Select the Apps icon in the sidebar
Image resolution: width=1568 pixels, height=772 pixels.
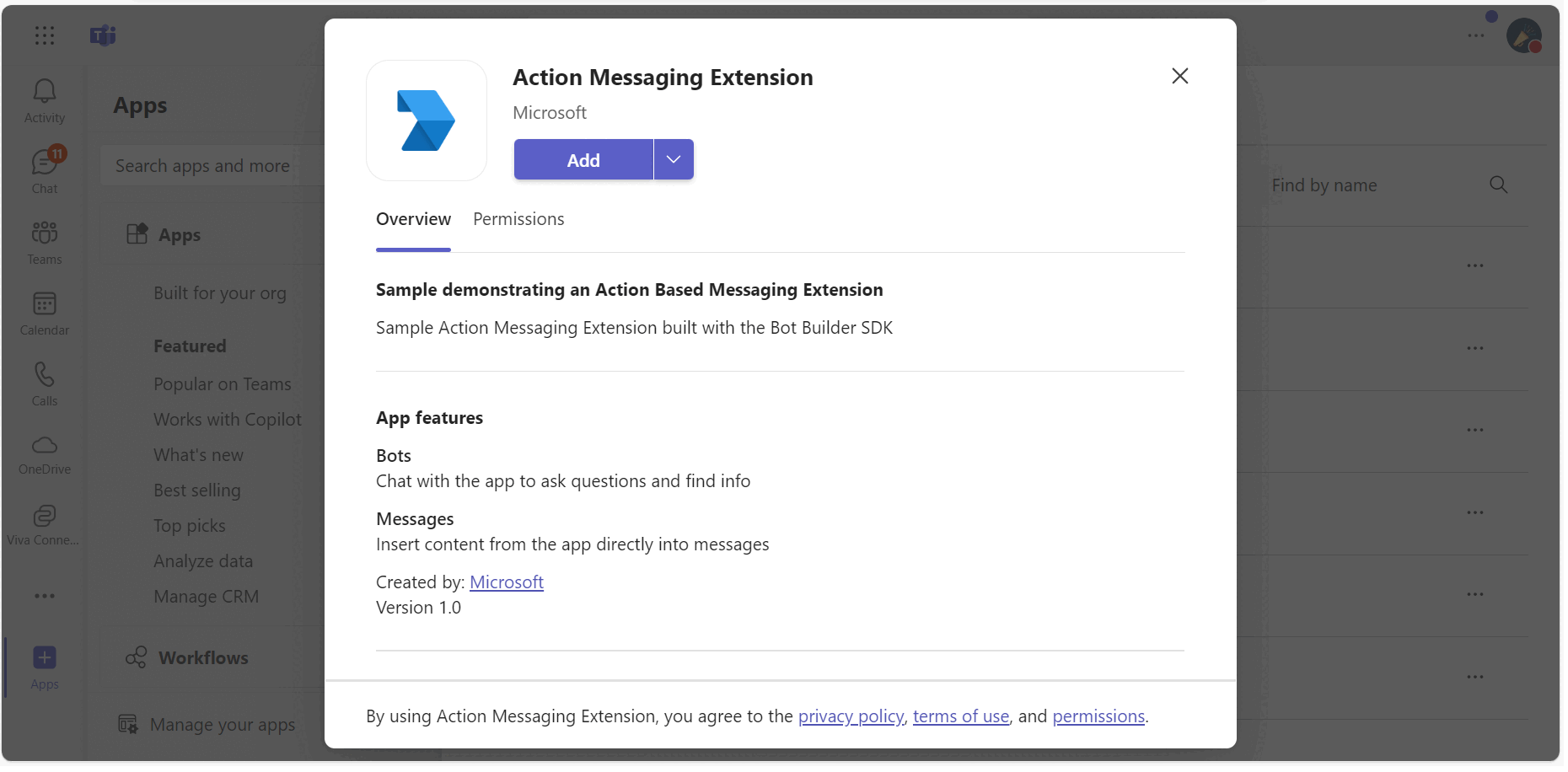point(44,666)
